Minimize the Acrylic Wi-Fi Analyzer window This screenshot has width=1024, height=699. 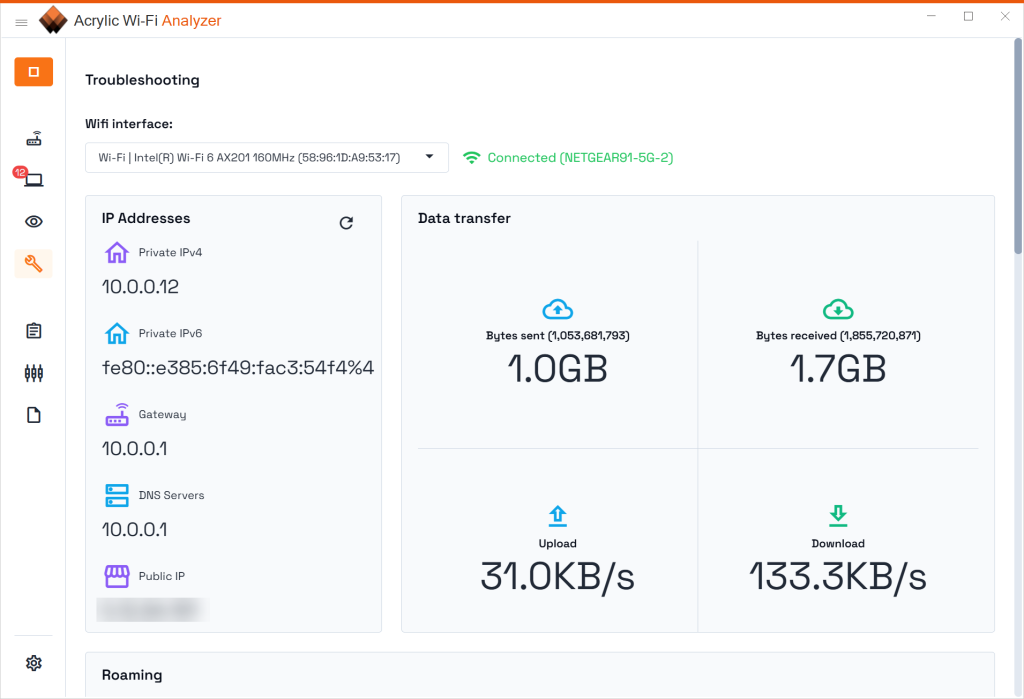point(931,16)
